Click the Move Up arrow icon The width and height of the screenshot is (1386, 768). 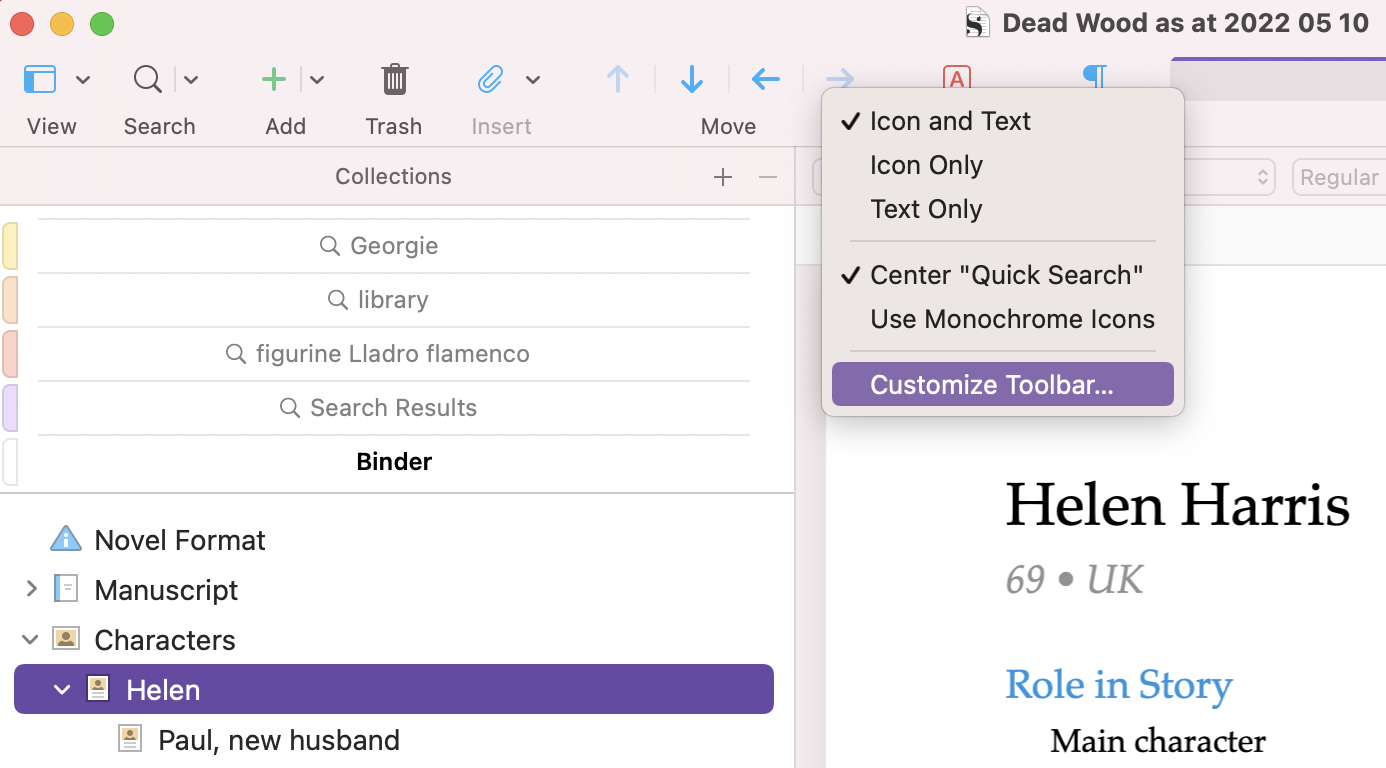point(618,79)
